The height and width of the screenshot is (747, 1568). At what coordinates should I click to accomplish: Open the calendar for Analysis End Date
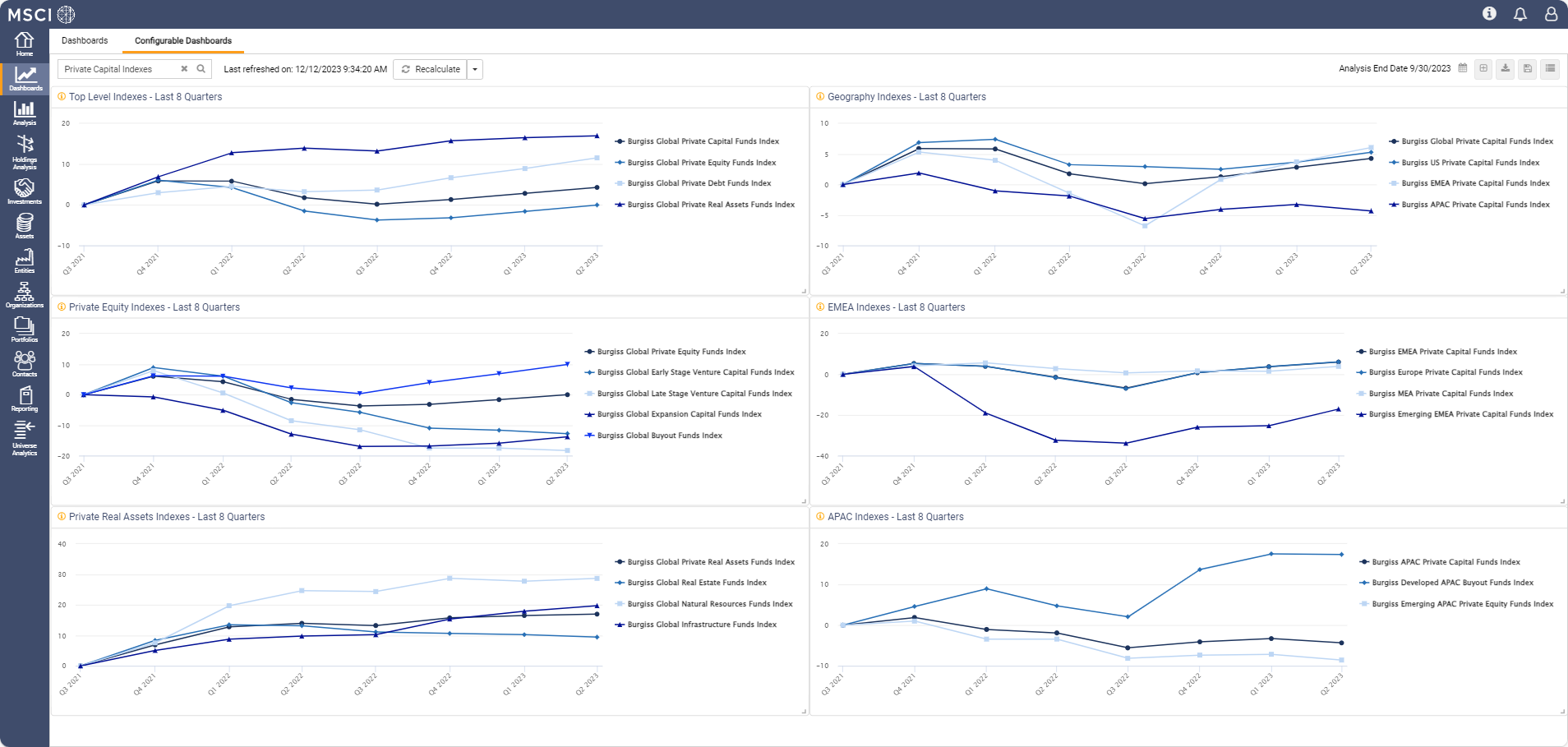(x=1463, y=69)
